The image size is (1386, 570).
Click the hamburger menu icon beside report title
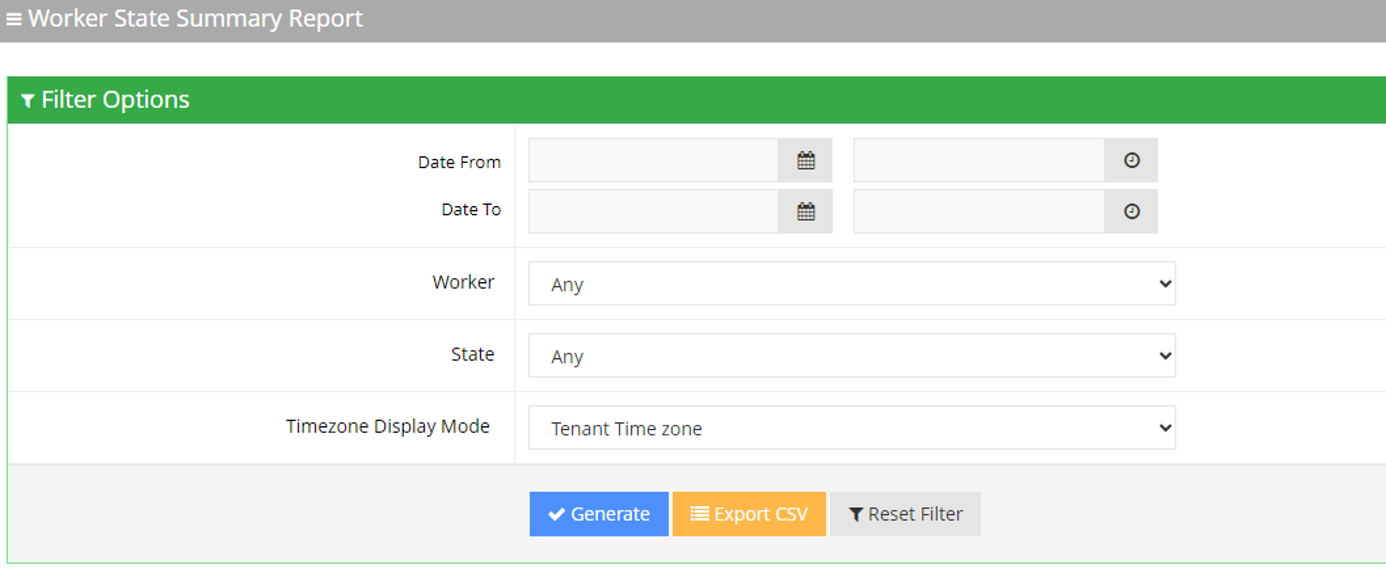click(x=14, y=19)
